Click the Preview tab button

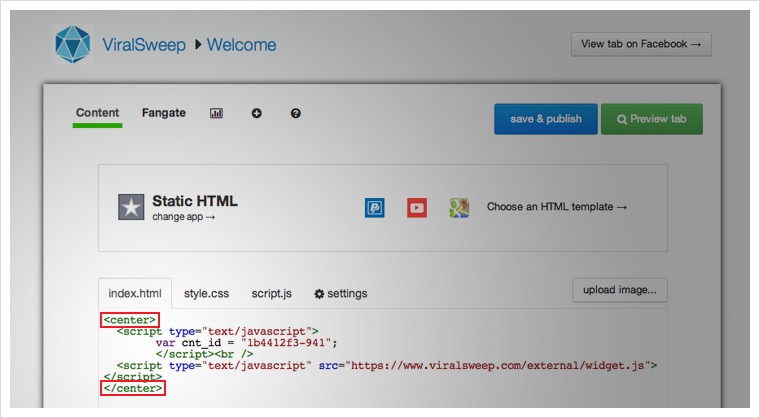click(x=652, y=119)
